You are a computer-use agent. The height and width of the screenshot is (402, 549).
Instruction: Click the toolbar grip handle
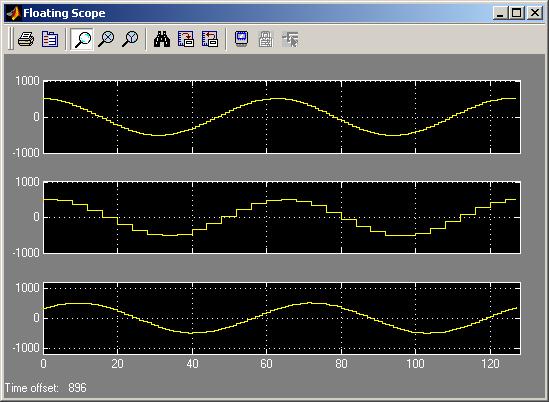click(11, 39)
